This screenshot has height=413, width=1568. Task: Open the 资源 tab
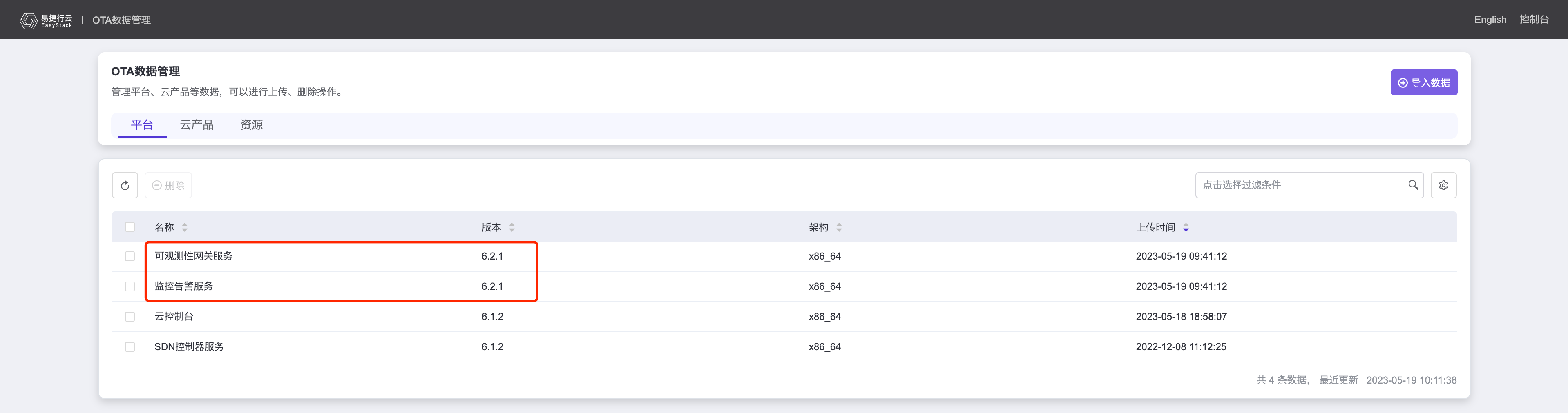(251, 125)
